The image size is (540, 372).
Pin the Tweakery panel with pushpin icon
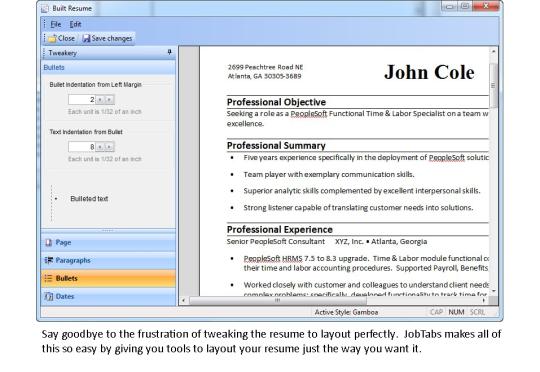coord(169,52)
